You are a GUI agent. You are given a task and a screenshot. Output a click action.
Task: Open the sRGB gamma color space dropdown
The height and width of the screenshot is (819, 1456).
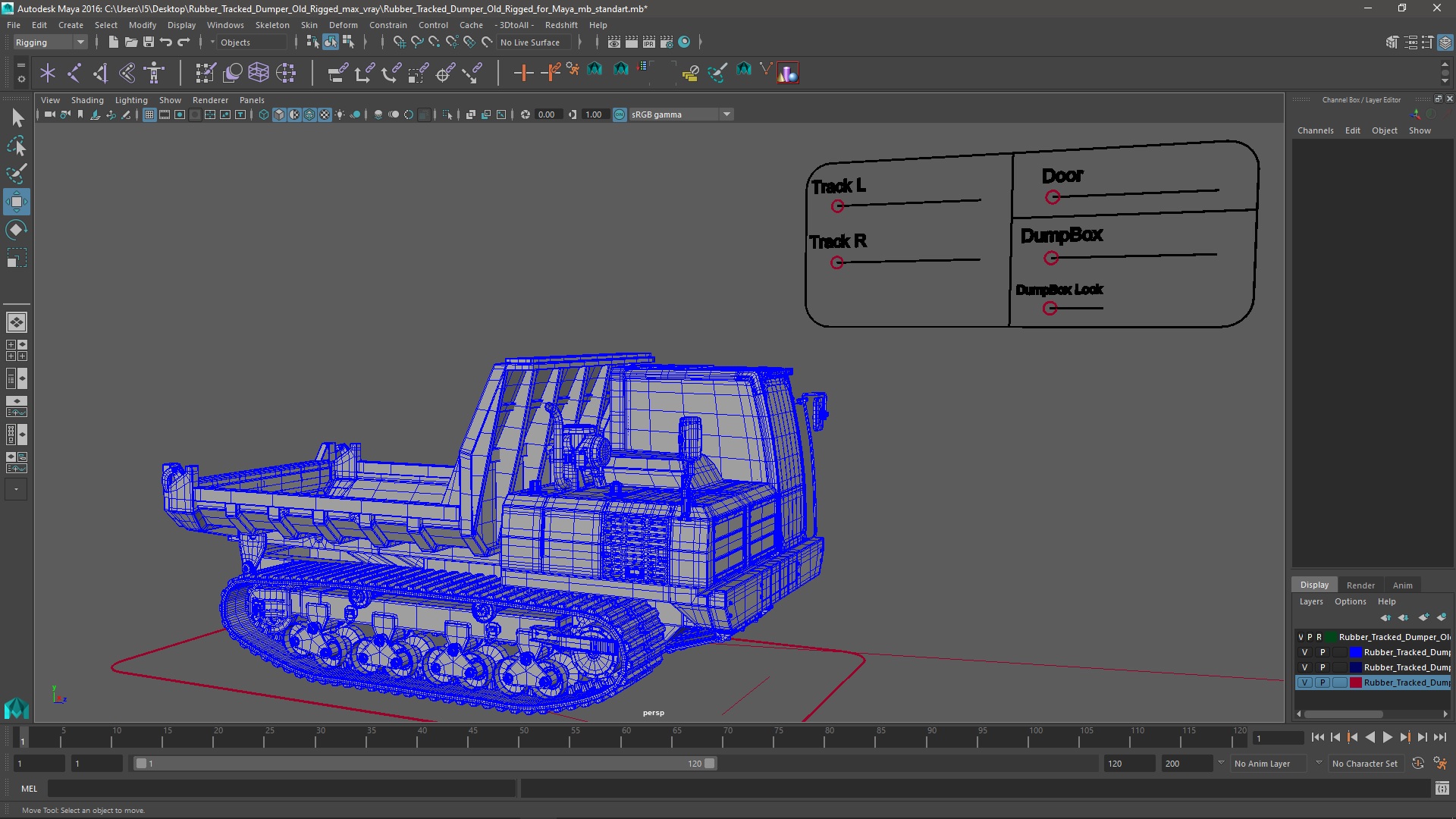pos(681,115)
